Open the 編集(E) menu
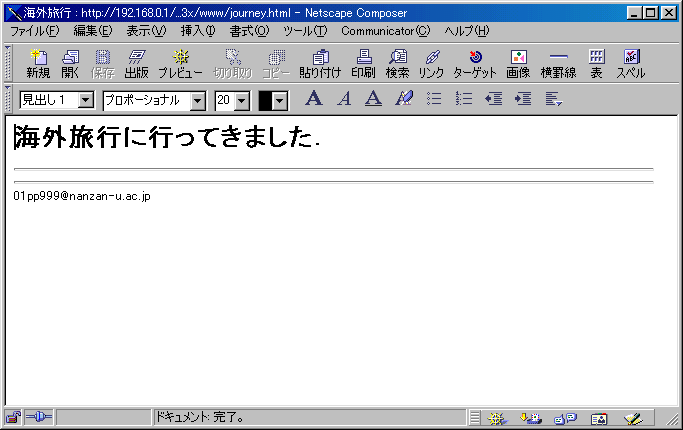Screen dimensions: 683x430 pos(93,31)
